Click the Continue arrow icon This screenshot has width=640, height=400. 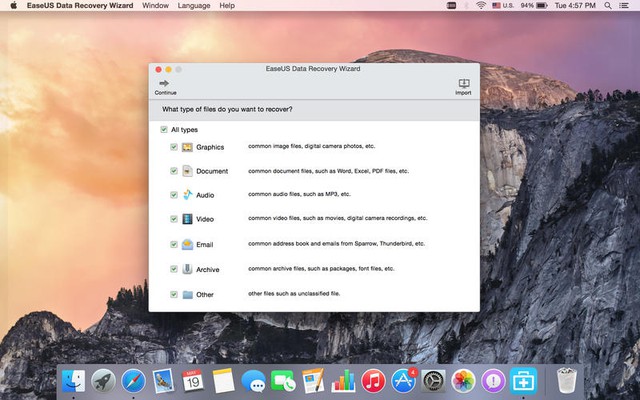164,83
